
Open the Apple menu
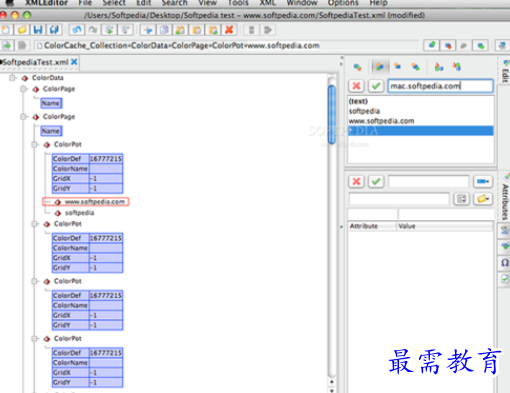10,3
